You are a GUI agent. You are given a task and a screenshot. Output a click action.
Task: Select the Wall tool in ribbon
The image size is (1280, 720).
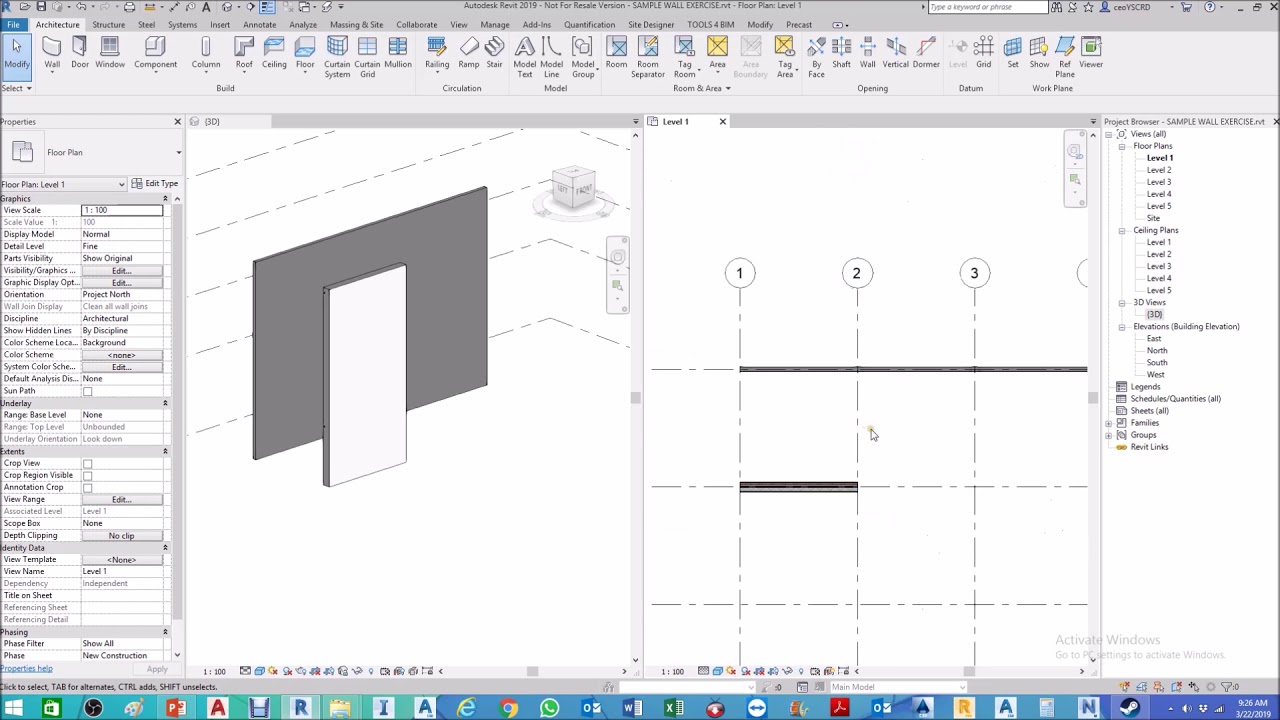[x=52, y=53]
